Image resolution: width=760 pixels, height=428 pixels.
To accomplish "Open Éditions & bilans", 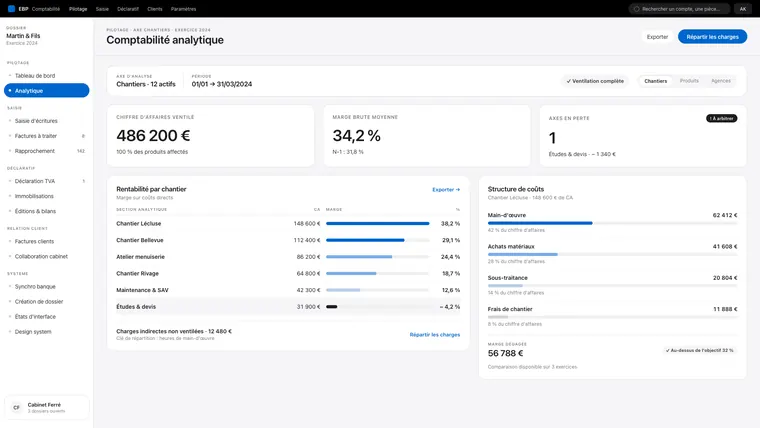I will point(47,211).
